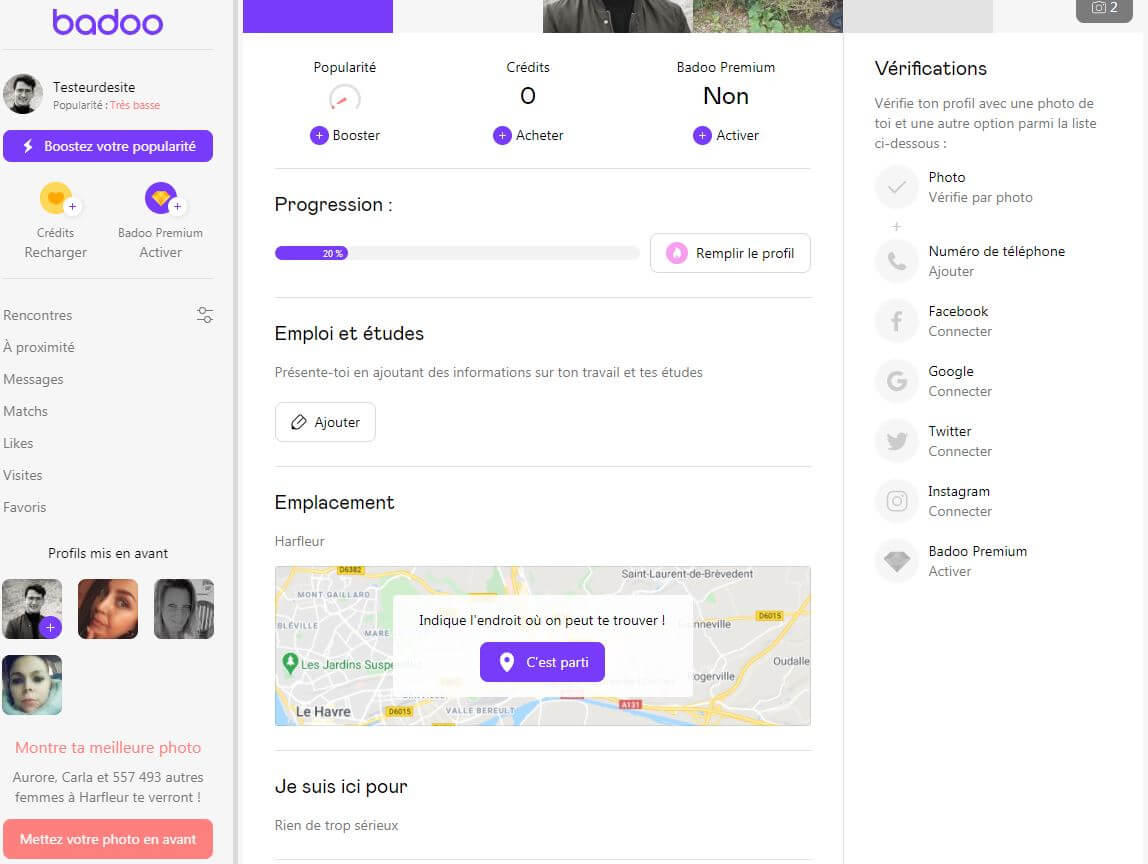Click the Testeurdesite profile avatar
The height and width of the screenshot is (864, 1148).
click(23, 94)
